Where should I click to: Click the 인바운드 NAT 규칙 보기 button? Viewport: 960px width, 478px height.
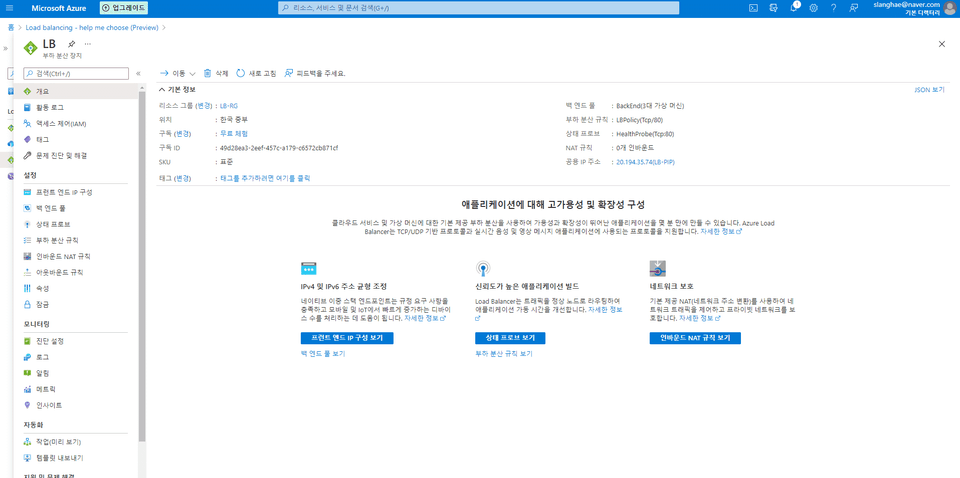(695, 338)
